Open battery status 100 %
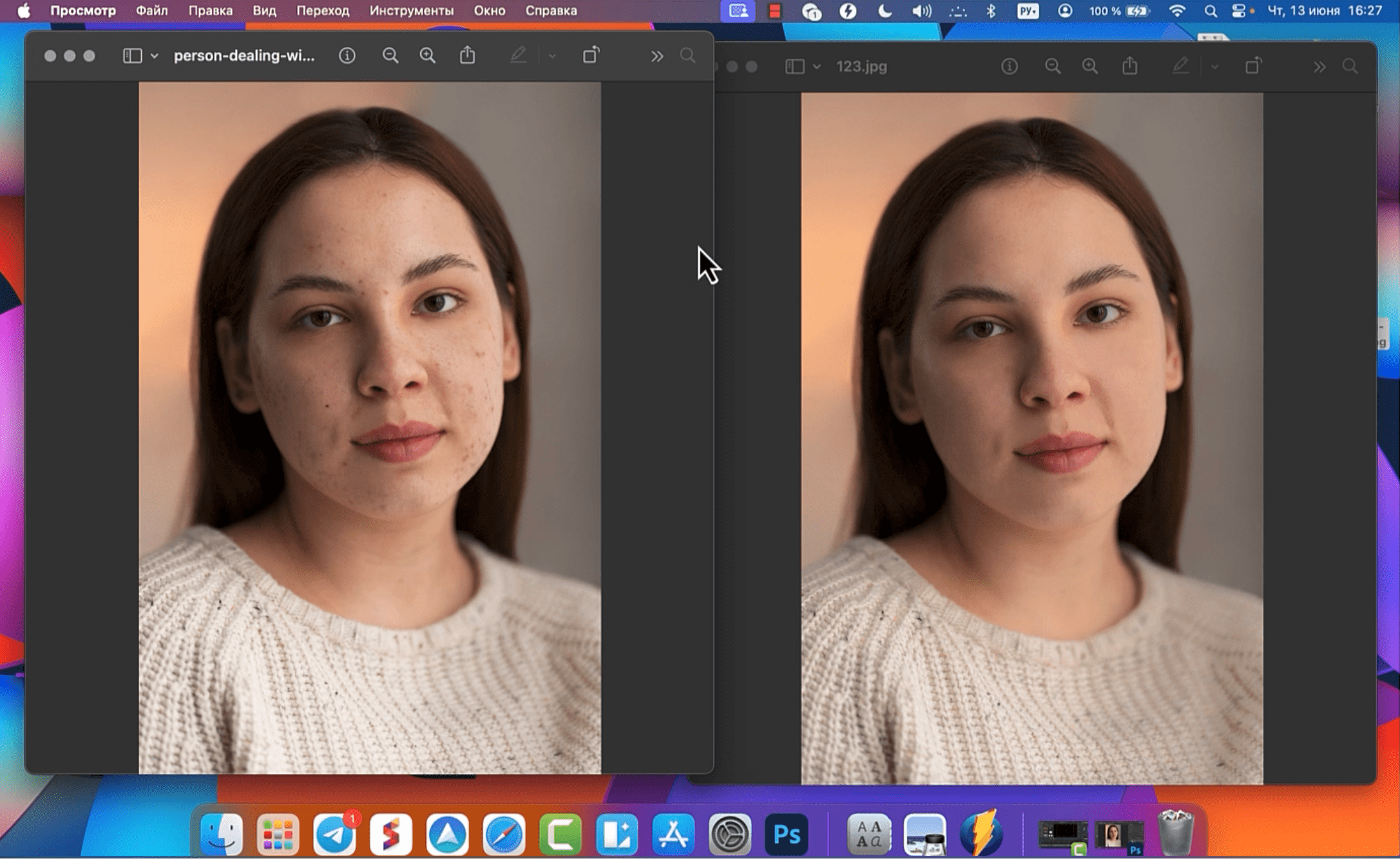 [1119, 11]
